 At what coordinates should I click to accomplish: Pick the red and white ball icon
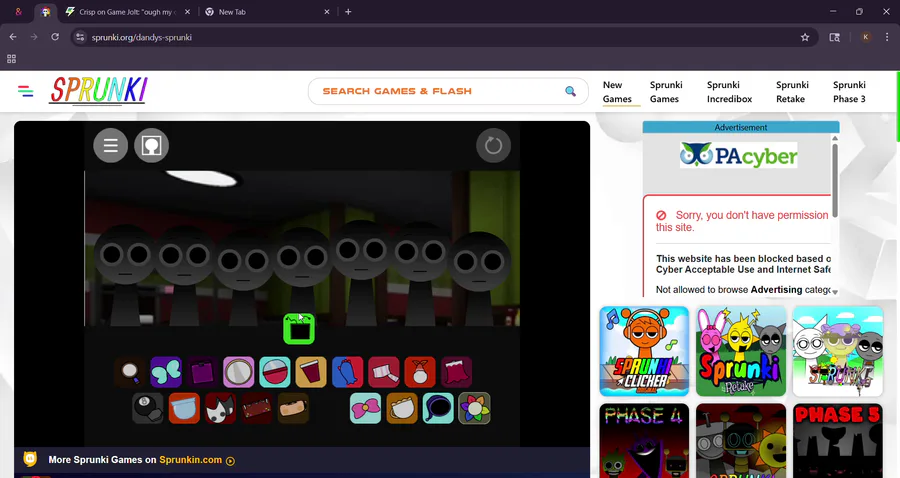pos(274,372)
